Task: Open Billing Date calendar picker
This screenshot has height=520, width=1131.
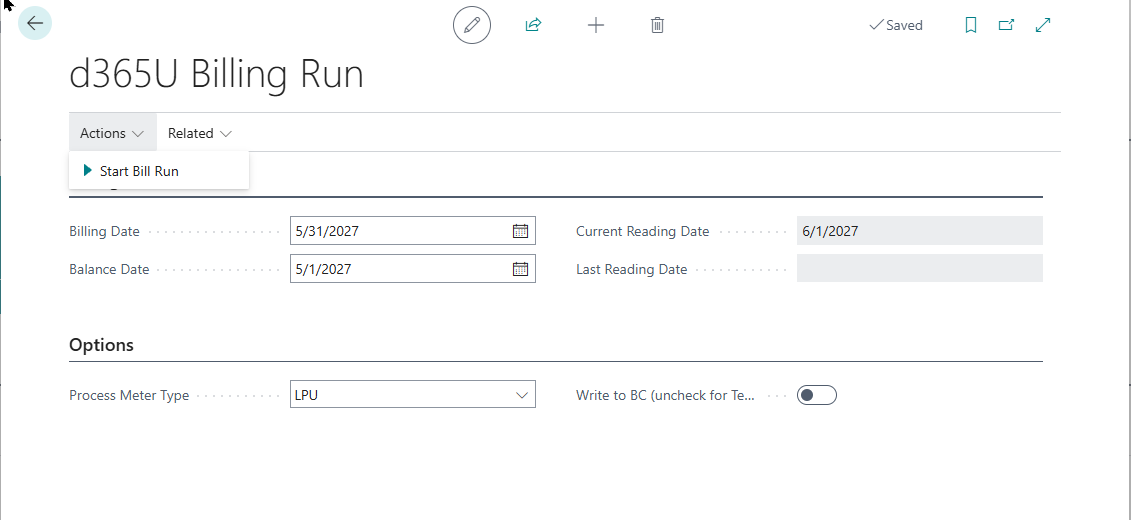Action: click(520, 232)
